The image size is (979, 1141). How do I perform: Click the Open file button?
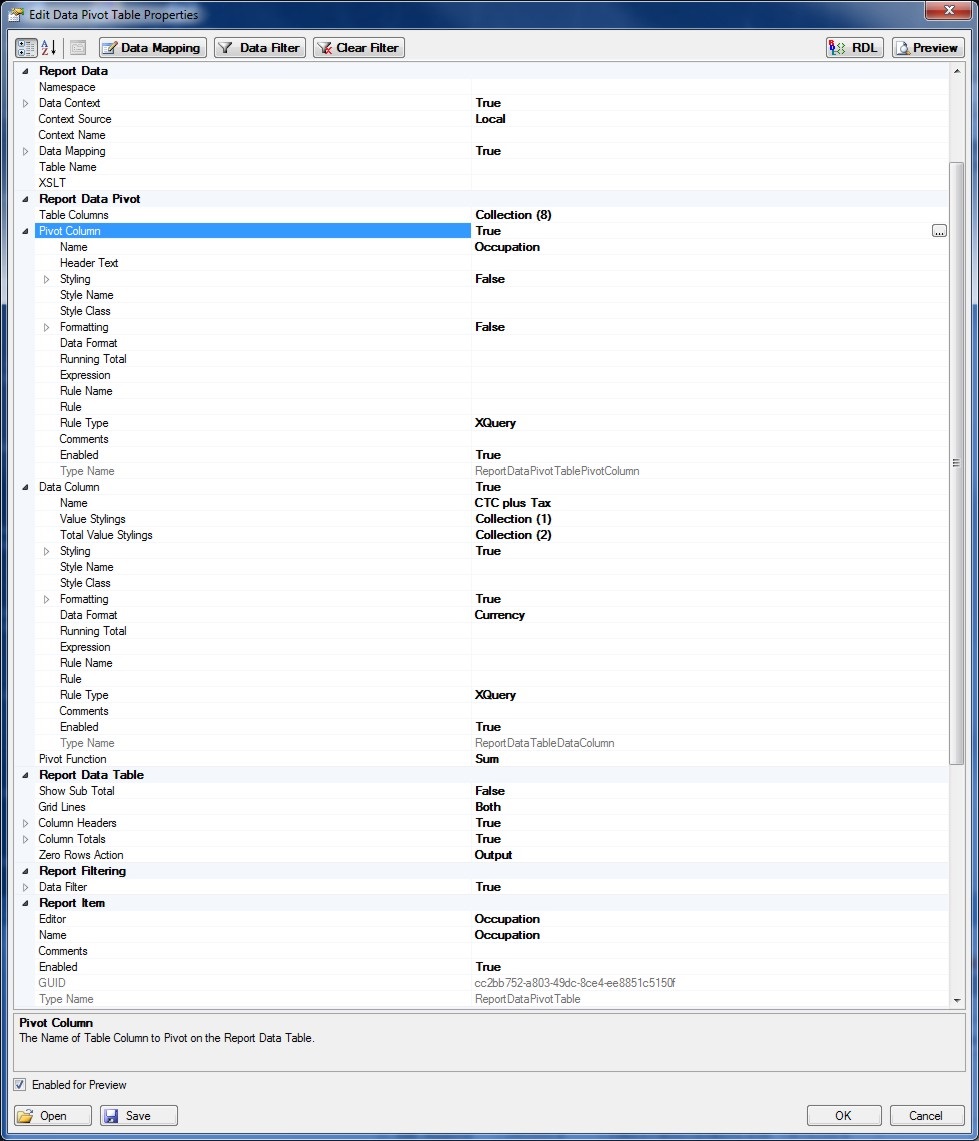coord(53,1116)
